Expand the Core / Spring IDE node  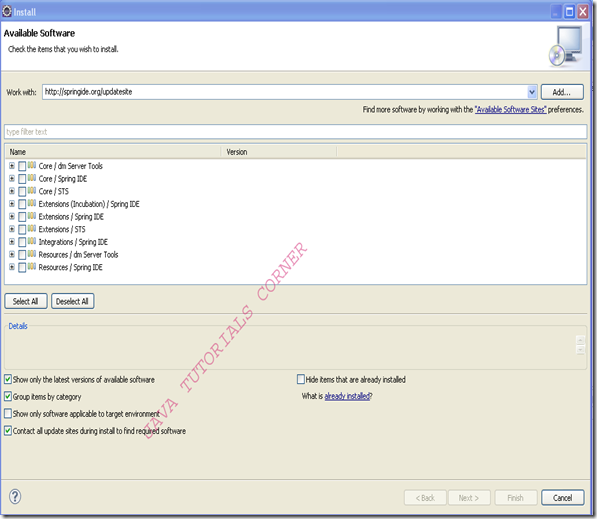pos(12,179)
